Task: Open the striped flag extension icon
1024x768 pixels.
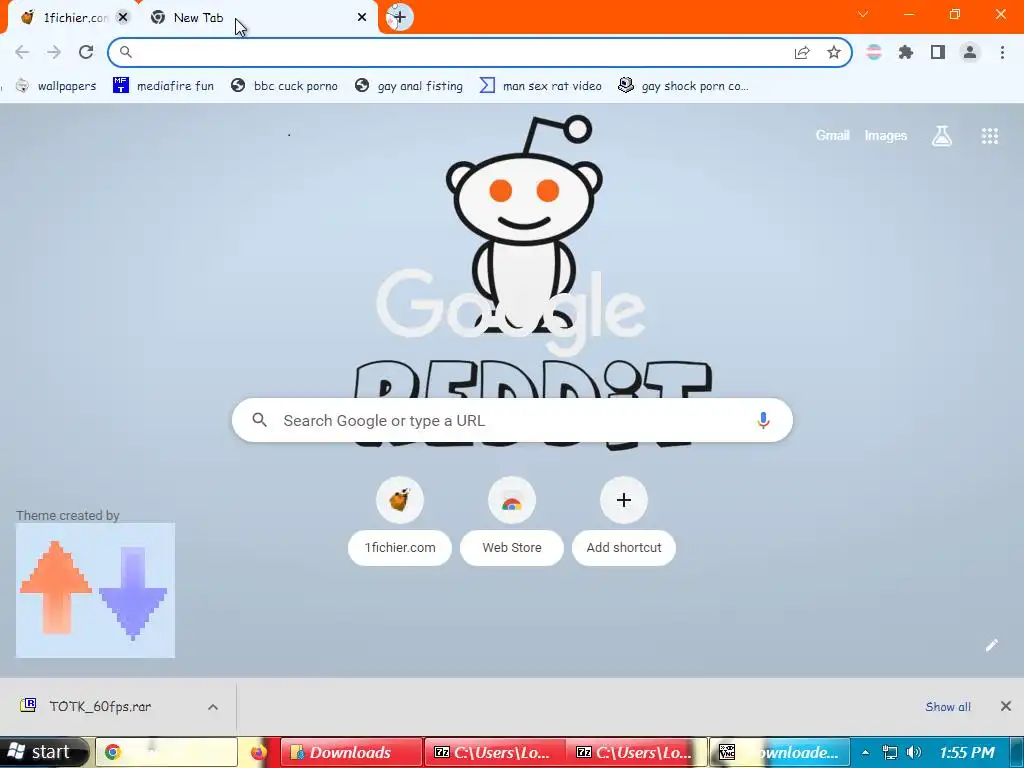Action: 874,52
